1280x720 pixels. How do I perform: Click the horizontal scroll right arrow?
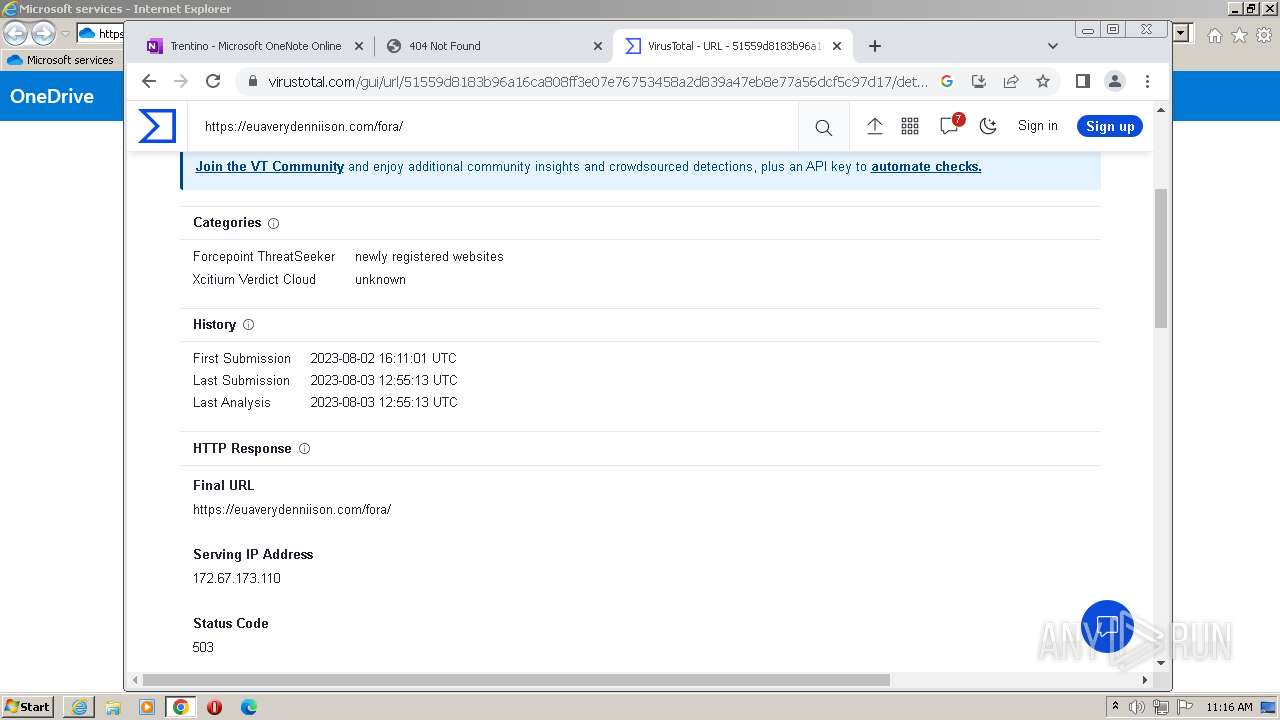tap(1145, 680)
